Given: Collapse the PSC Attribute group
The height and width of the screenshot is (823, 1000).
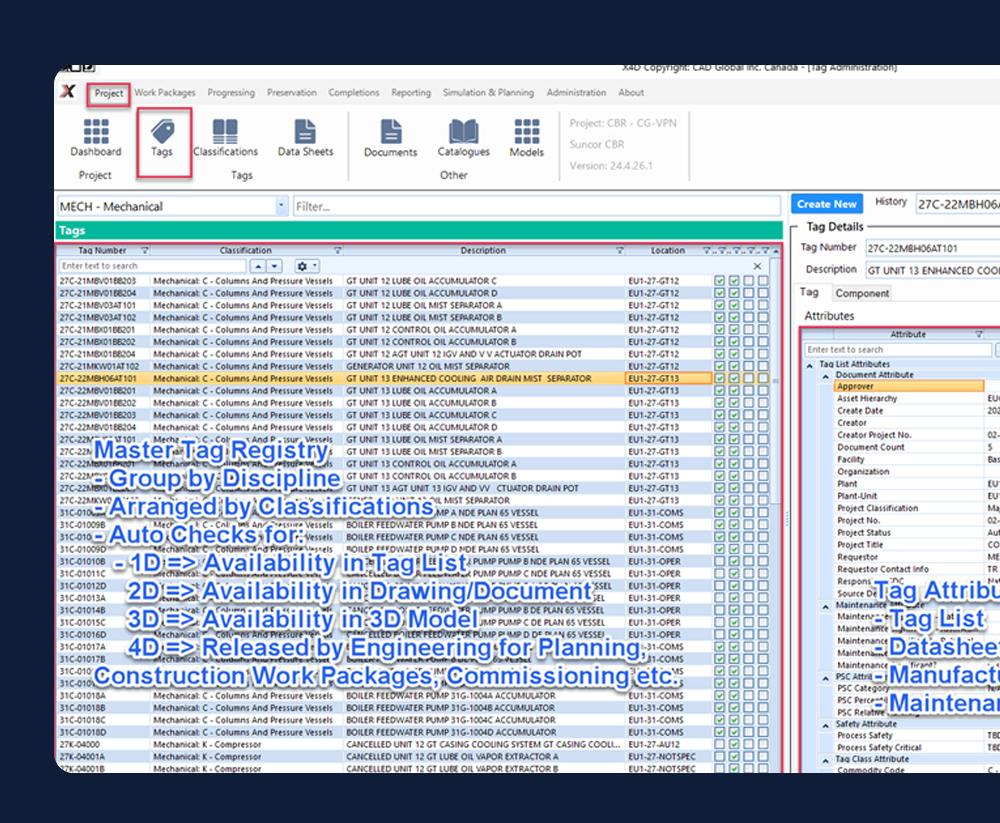Looking at the screenshot, I should point(825,678).
